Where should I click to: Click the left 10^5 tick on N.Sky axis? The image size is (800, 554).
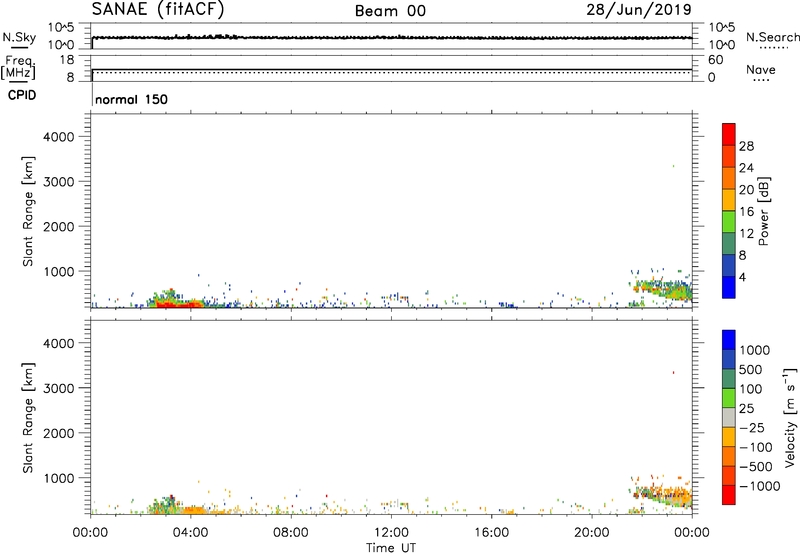pyautogui.click(x=61, y=27)
